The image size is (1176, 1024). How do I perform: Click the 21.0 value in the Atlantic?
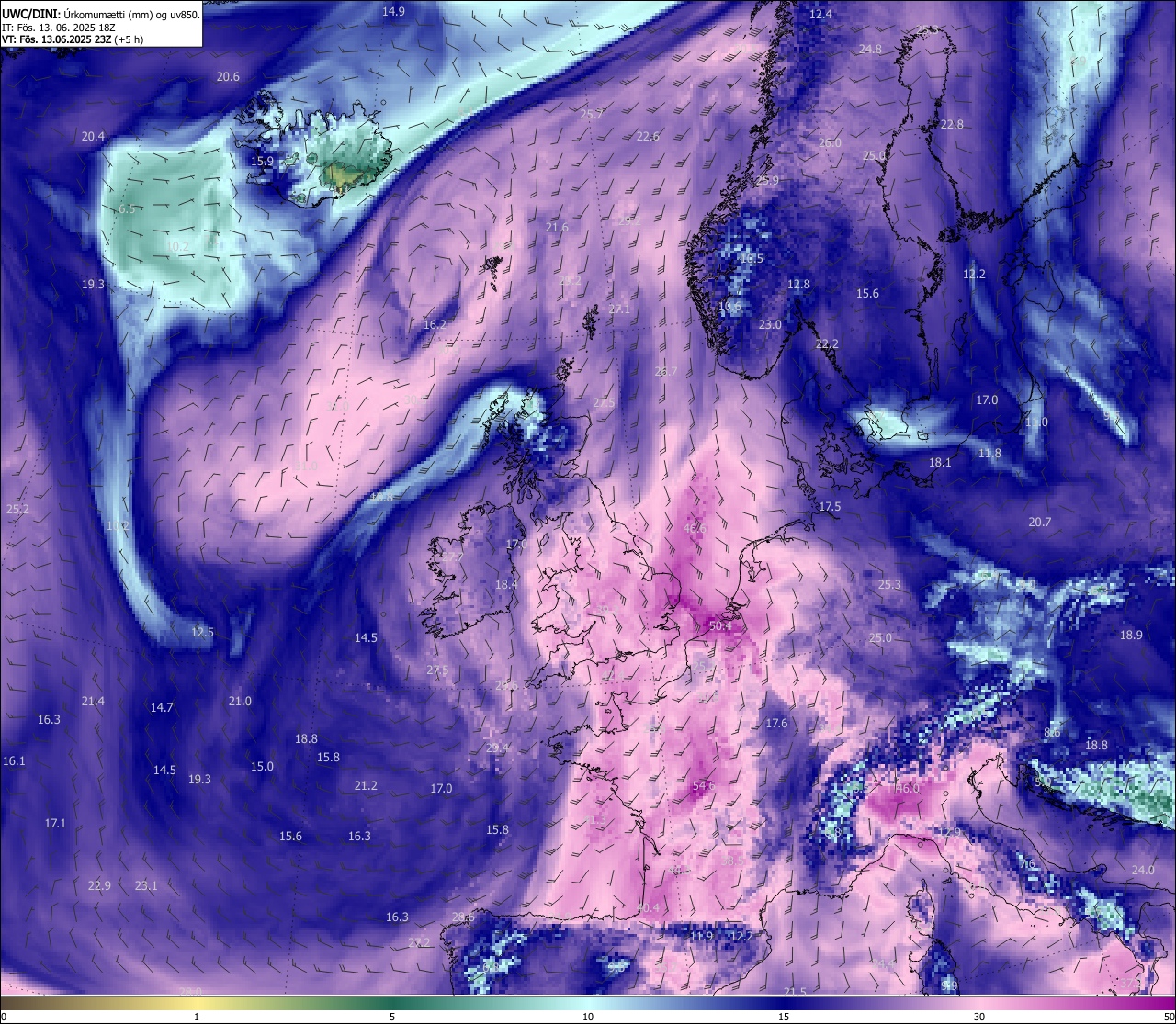tap(240, 701)
